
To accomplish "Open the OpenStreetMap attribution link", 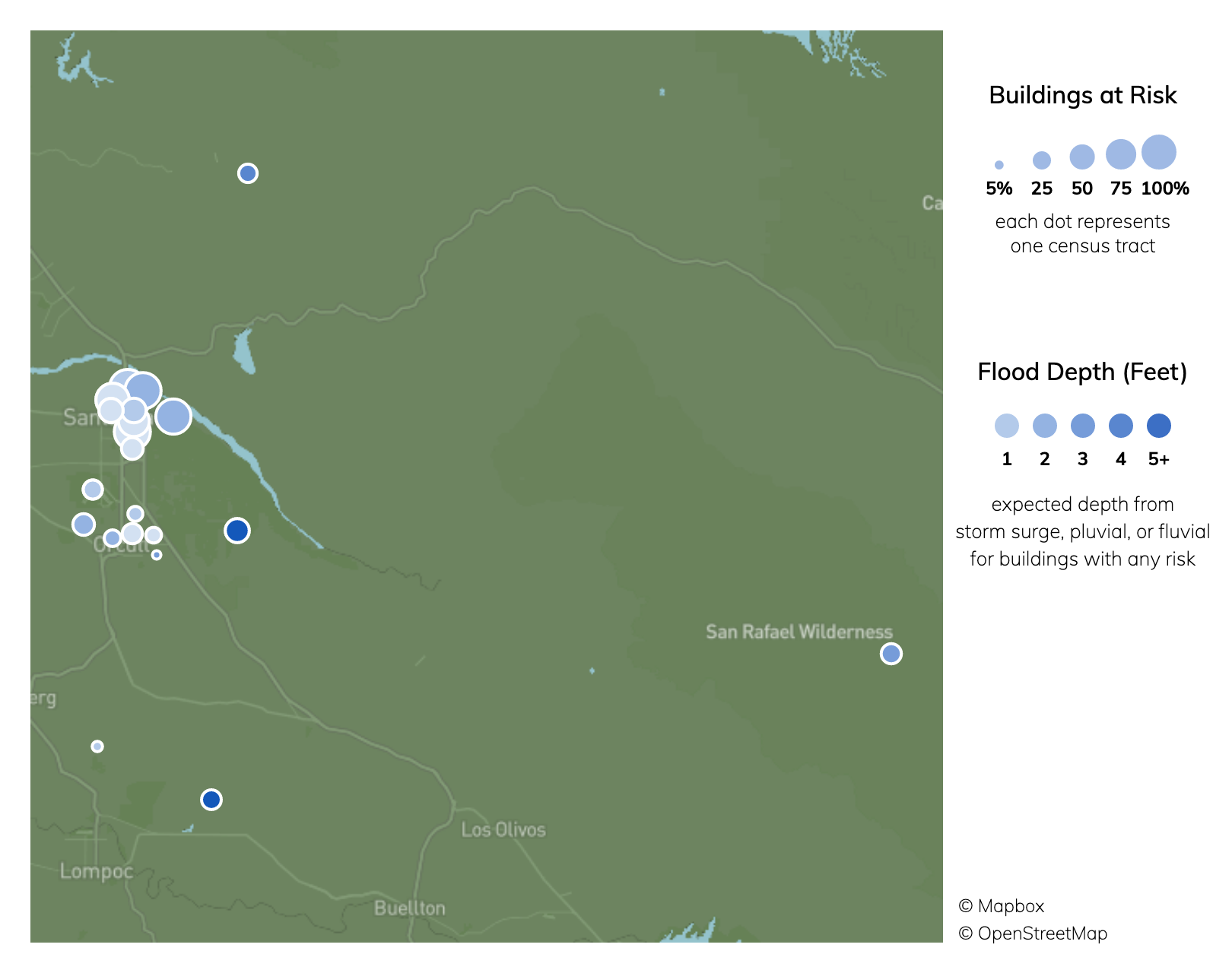I will [1033, 933].
